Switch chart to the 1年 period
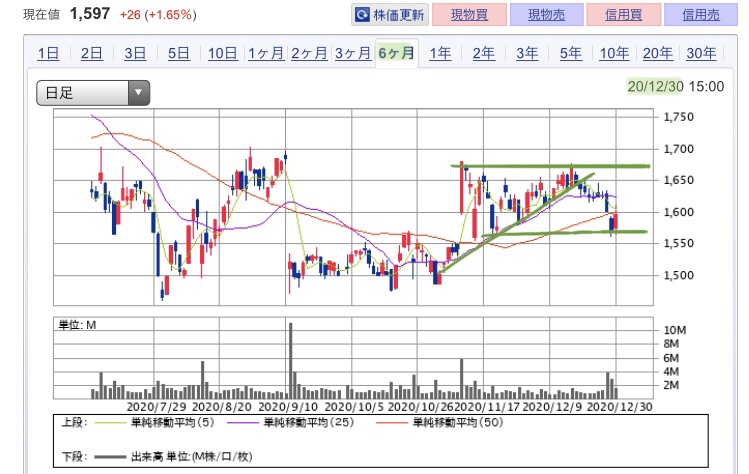749x474 pixels. tap(440, 53)
